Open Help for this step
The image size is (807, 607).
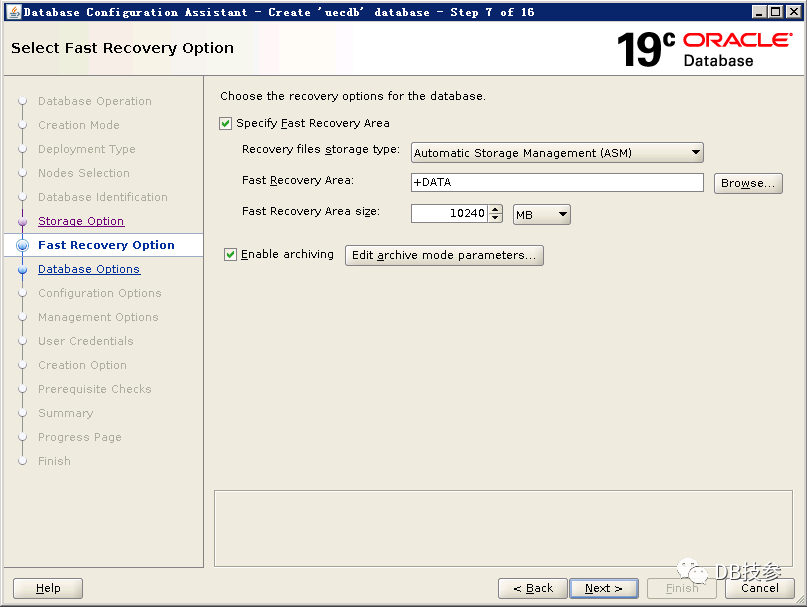[x=48, y=588]
